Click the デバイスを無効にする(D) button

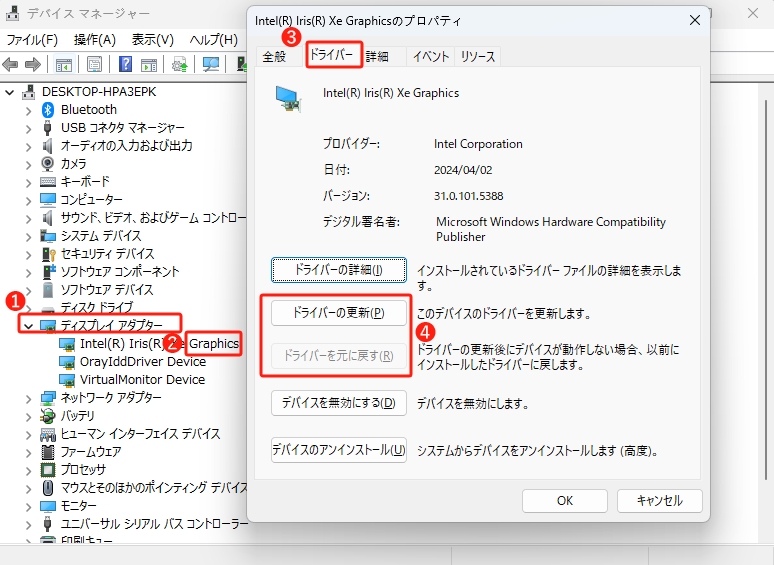click(x=339, y=403)
